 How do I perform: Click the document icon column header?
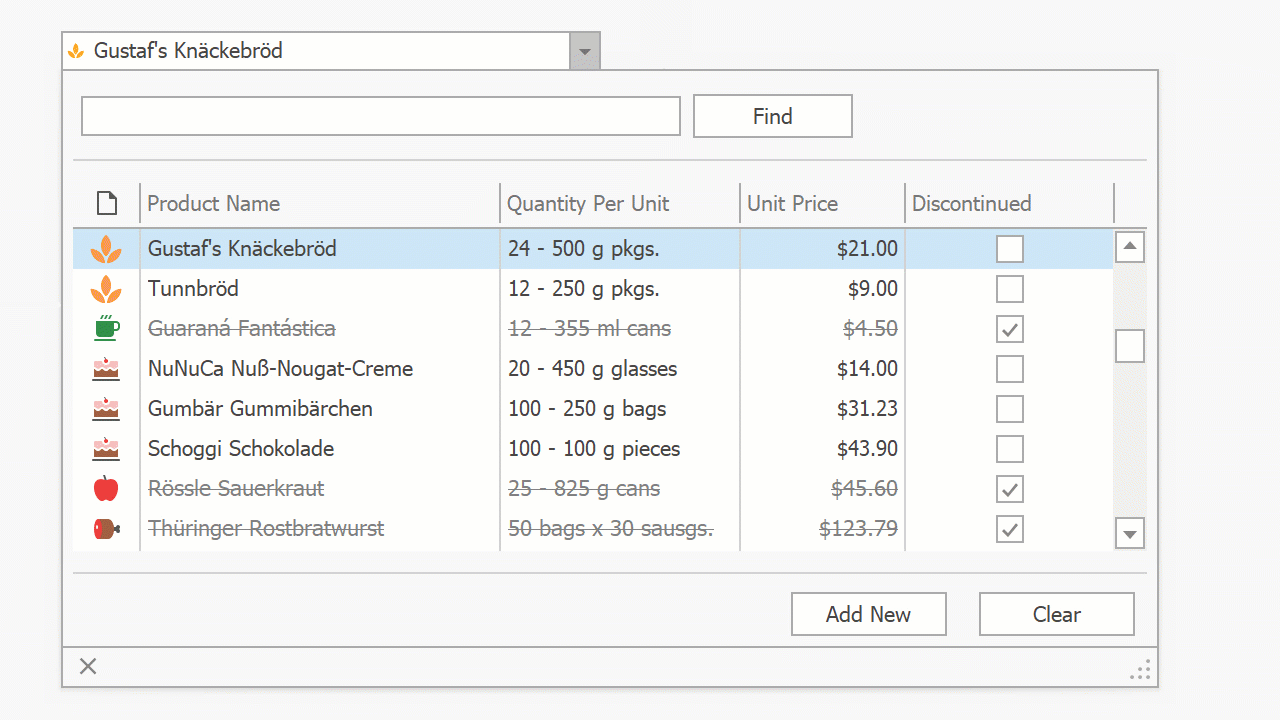click(106, 204)
